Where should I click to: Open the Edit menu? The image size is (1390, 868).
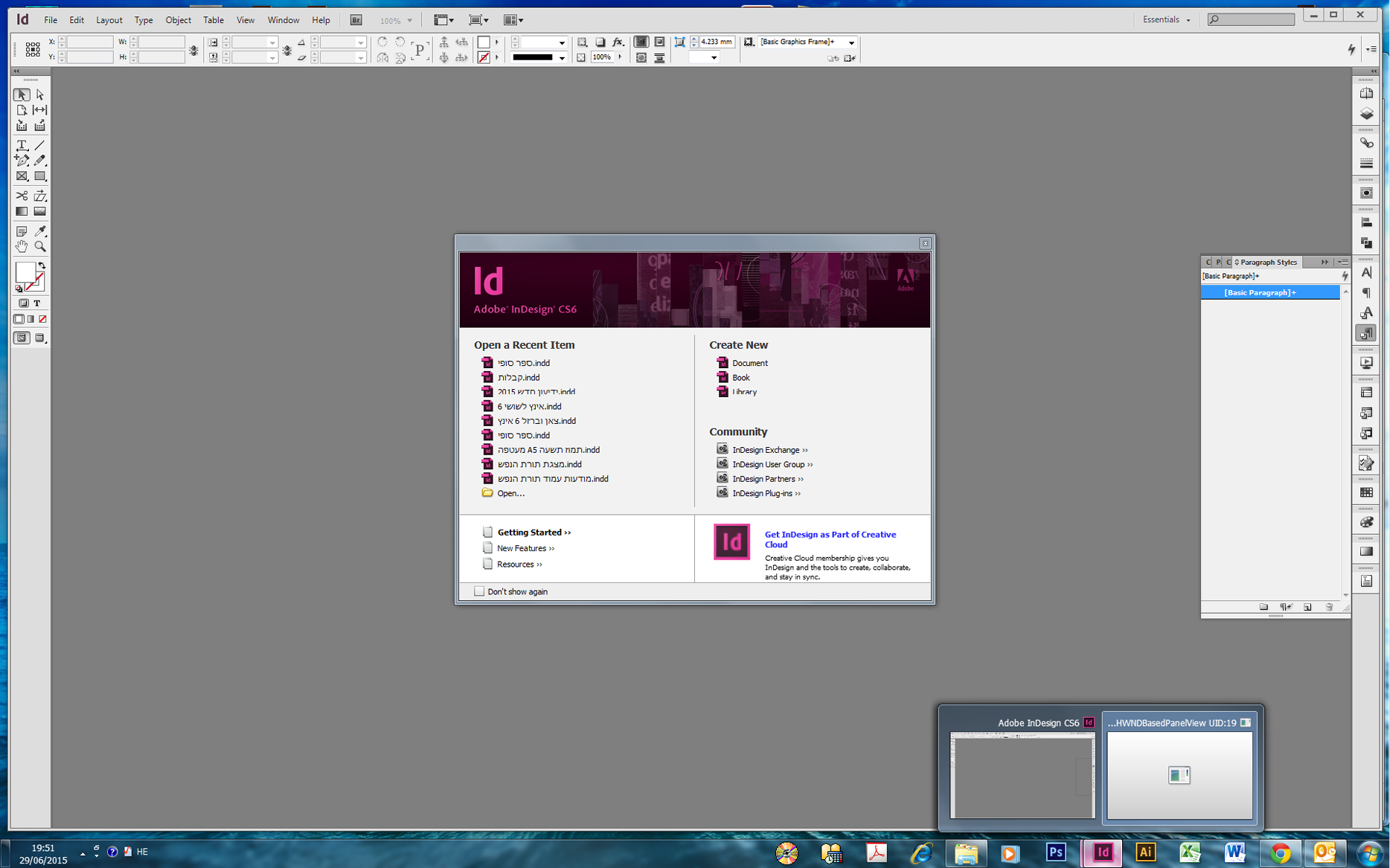tap(77, 20)
